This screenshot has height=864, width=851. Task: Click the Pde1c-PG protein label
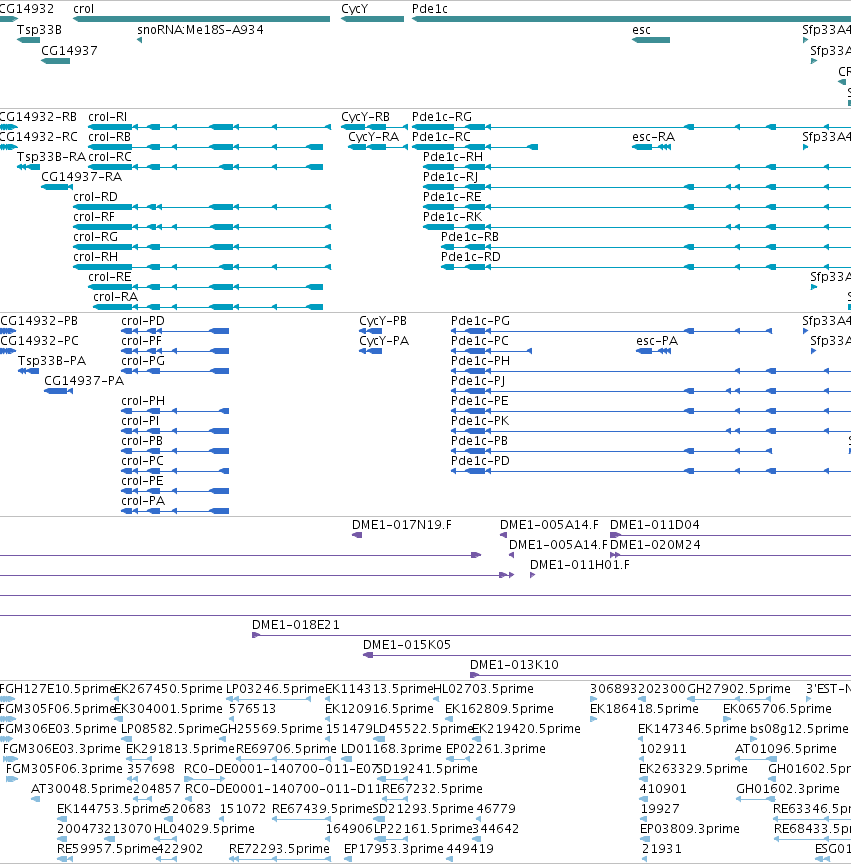point(480,321)
